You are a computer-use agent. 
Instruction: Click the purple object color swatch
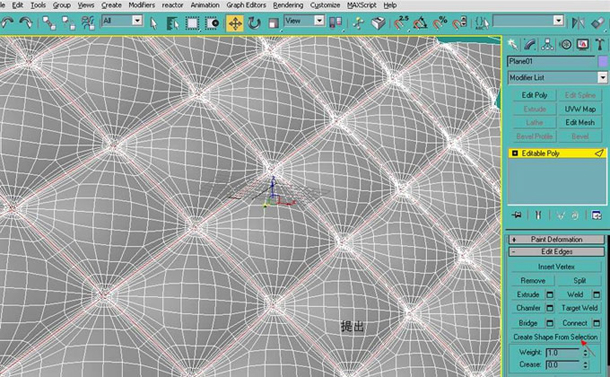click(603, 61)
